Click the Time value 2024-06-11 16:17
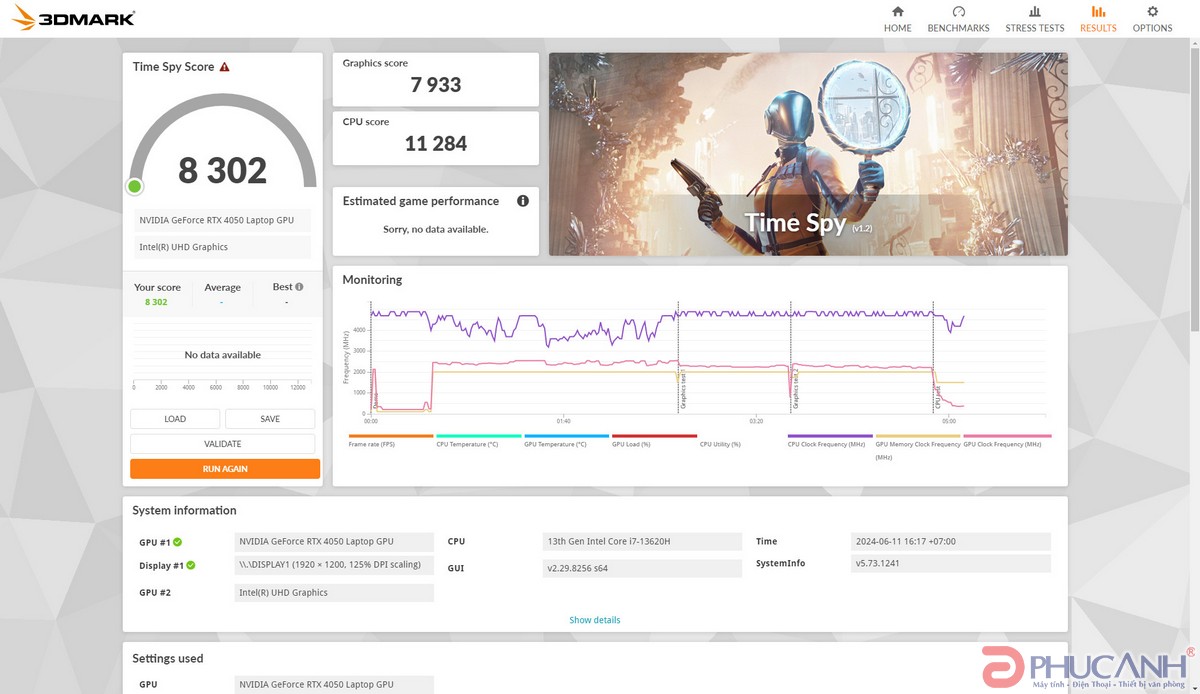The image size is (1200, 694). pos(951,542)
